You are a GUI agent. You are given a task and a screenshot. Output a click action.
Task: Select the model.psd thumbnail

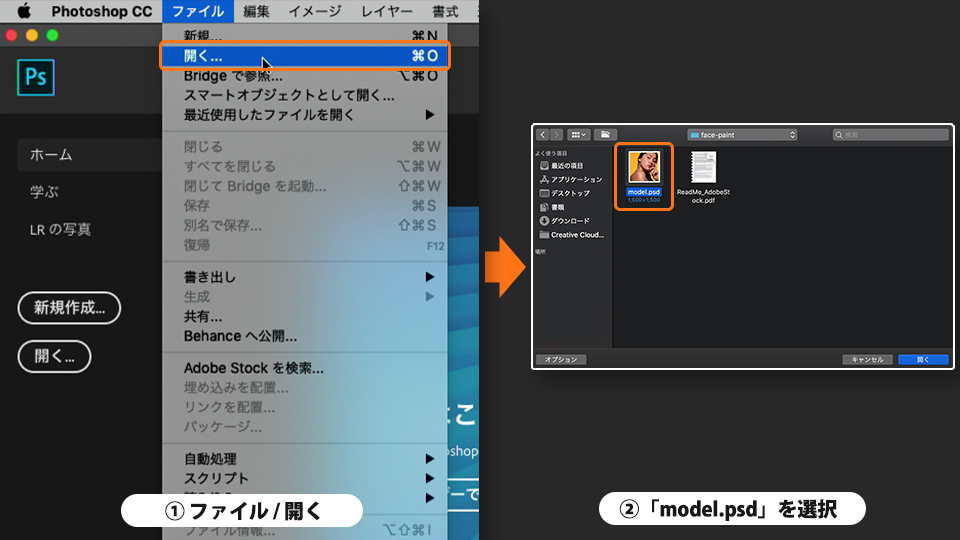[644, 167]
